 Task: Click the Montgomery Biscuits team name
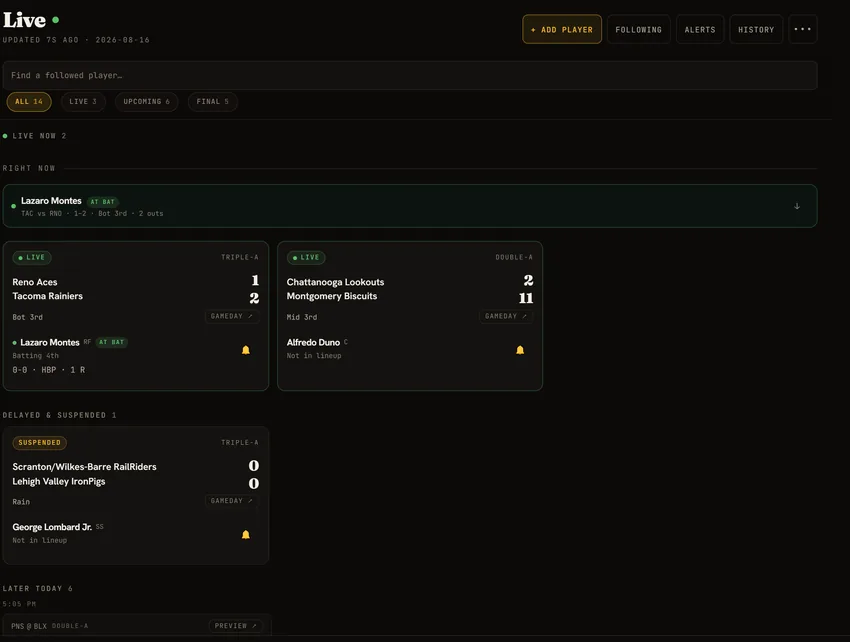click(x=332, y=296)
